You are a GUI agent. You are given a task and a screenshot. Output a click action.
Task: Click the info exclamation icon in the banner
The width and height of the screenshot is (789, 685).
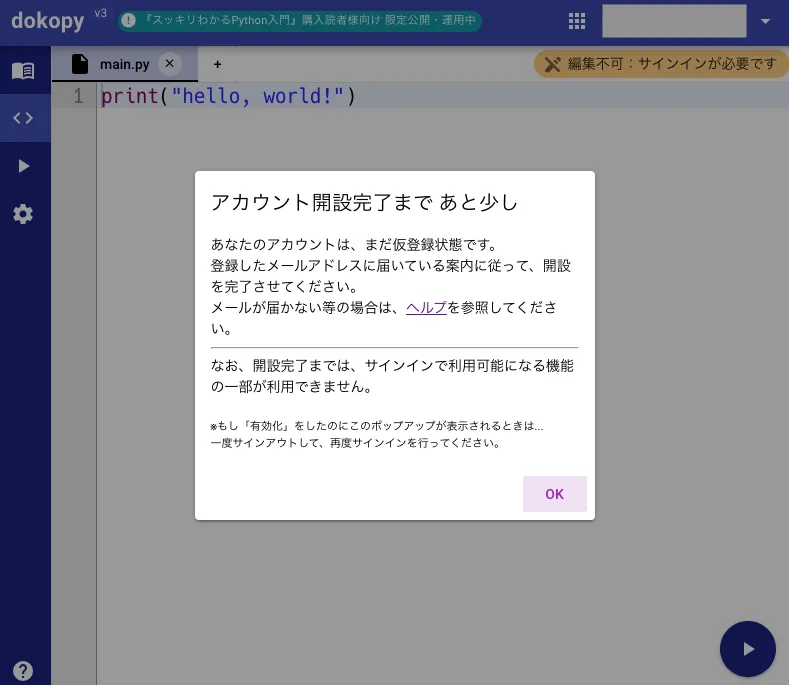(129, 21)
